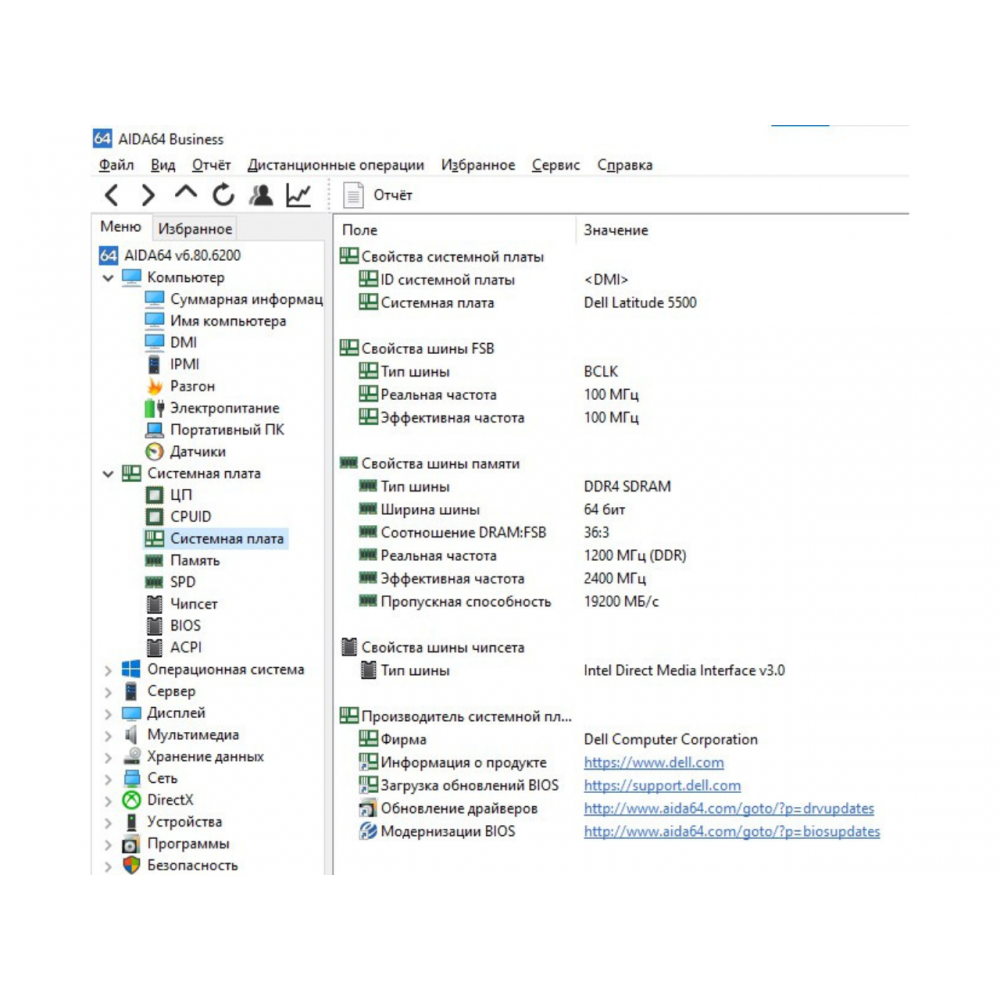The height and width of the screenshot is (1000, 1000).
Task: Open the Отчёт menu in the menu bar
Action: [211, 165]
